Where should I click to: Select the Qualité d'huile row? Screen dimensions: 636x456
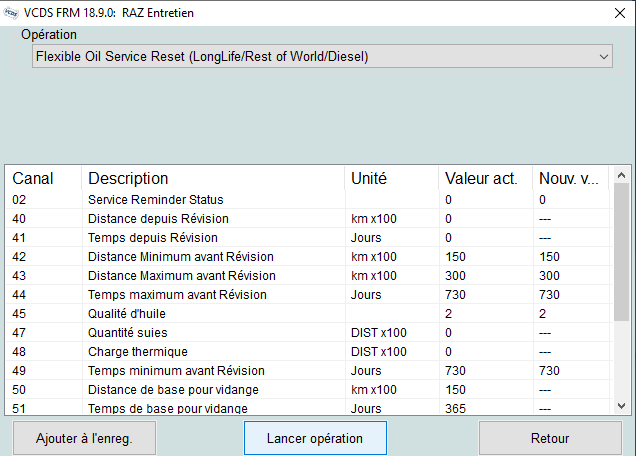(307, 314)
